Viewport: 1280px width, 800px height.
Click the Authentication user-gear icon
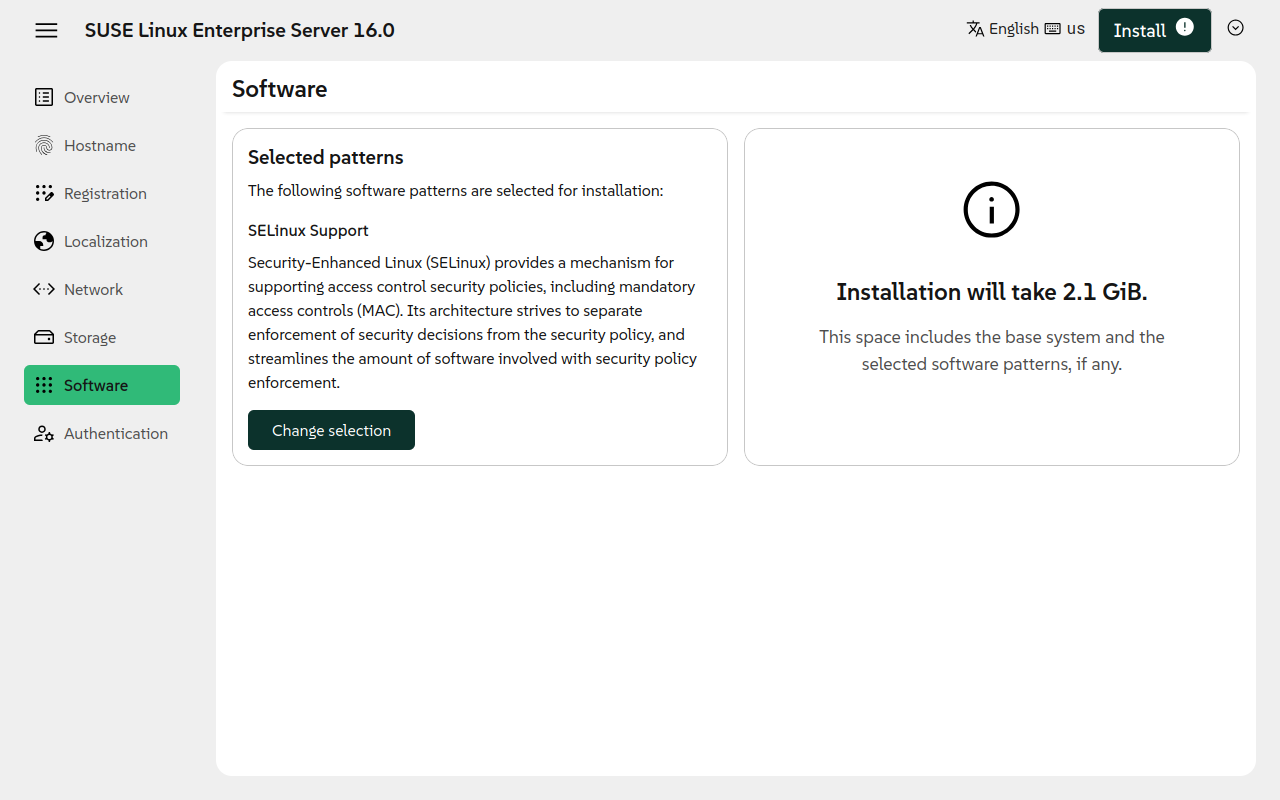[x=44, y=434]
